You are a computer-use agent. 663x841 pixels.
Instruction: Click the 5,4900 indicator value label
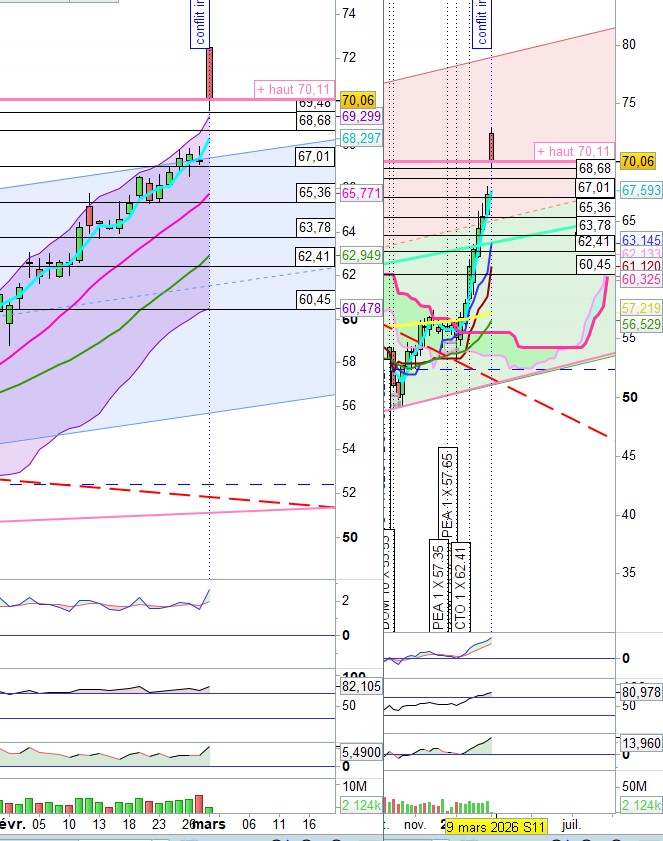(x=356, y=751)
